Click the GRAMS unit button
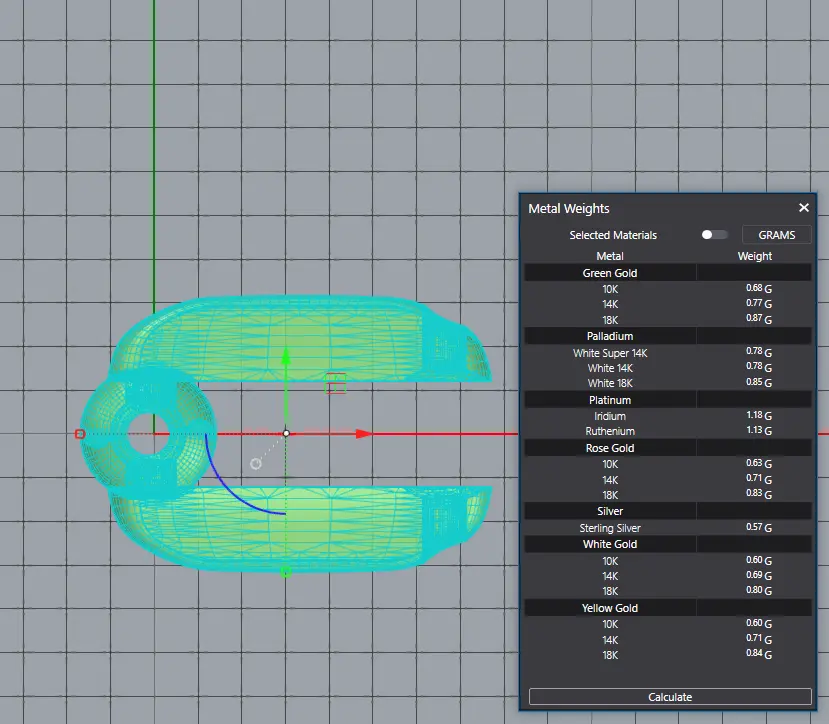 click(x=777, y=235)
